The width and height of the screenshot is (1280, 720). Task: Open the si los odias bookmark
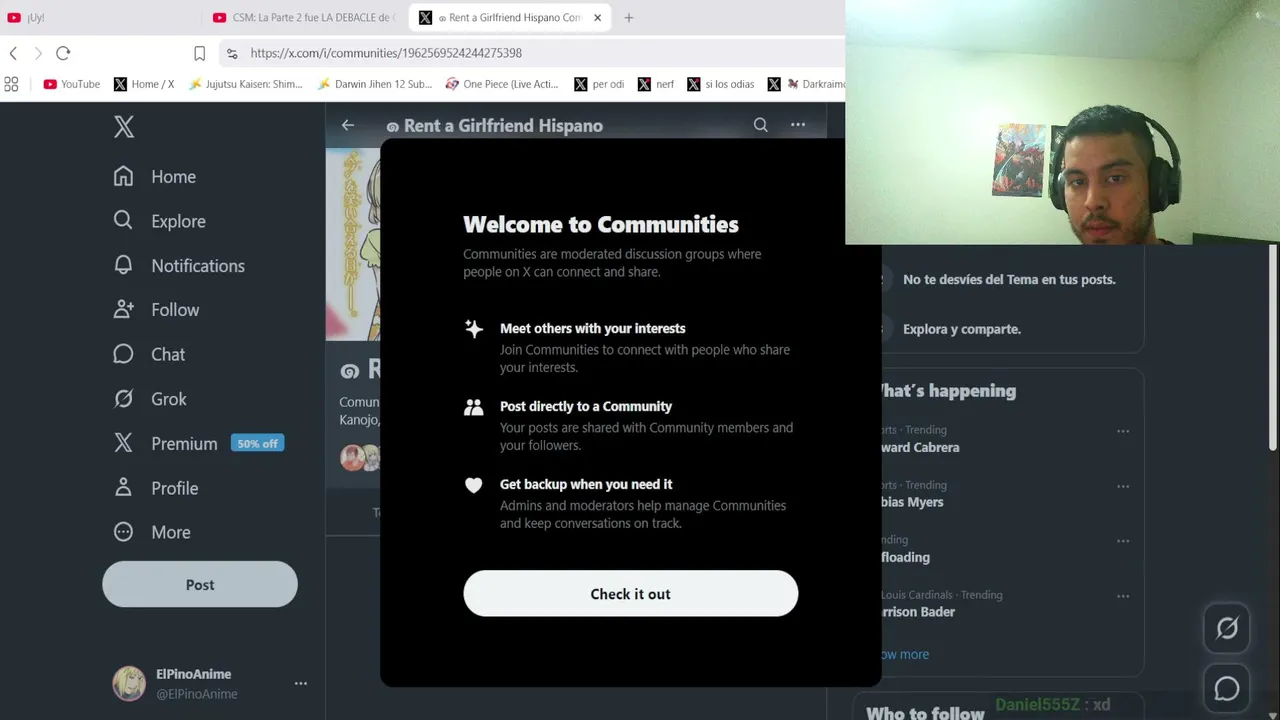[721, 84]
